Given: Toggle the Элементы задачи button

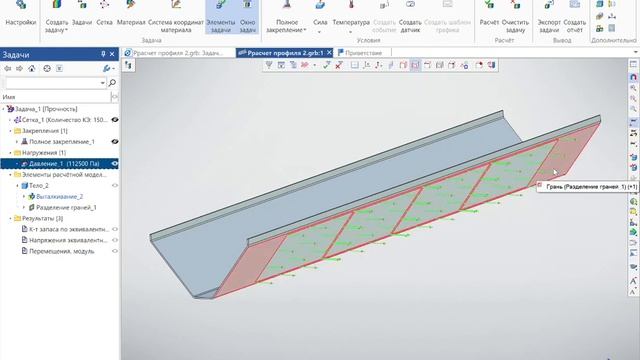Looking at the screenshot, I should [x=221, y=16].
